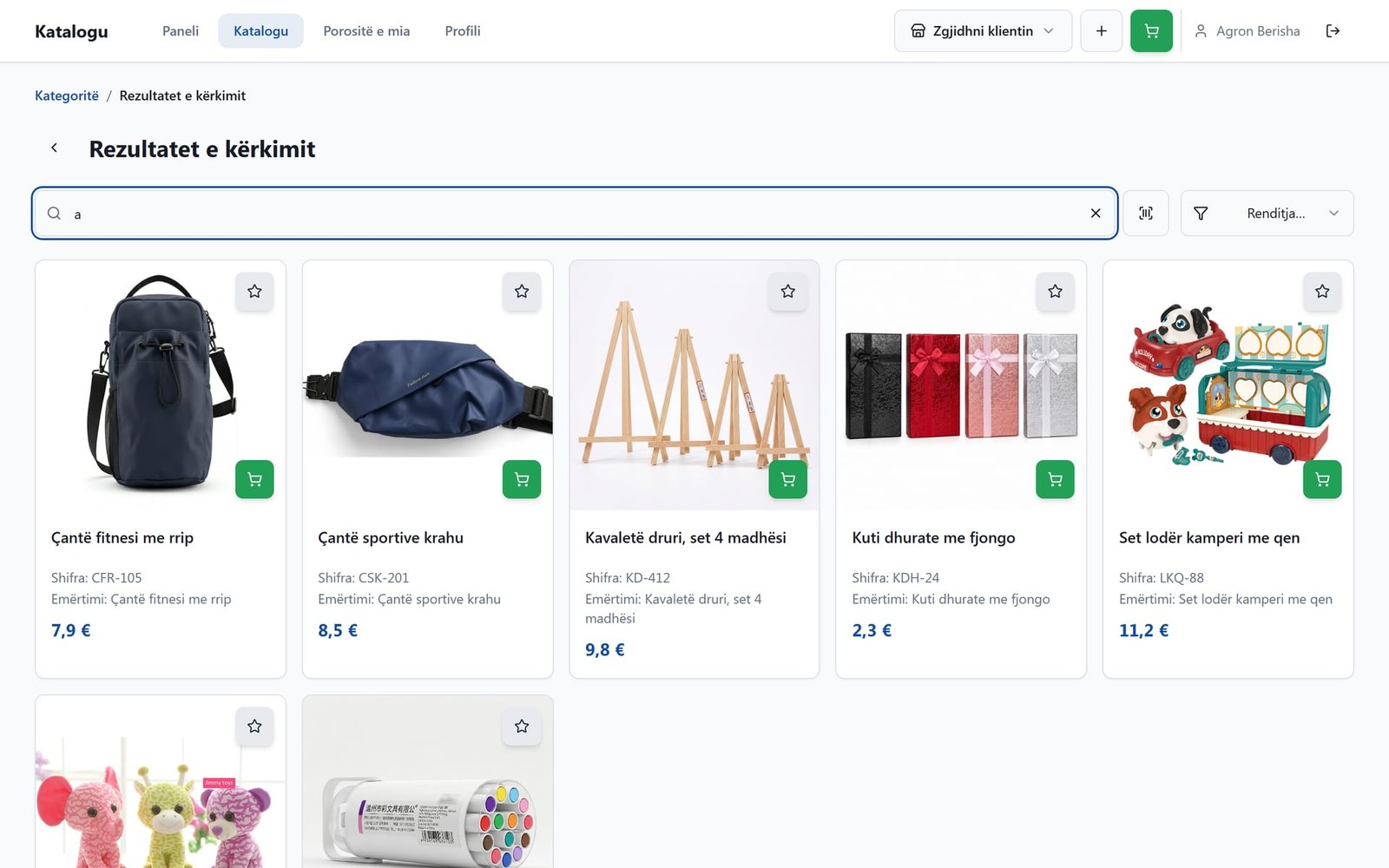Click Shifra: LKQ-88 text

coord(1162,578)
